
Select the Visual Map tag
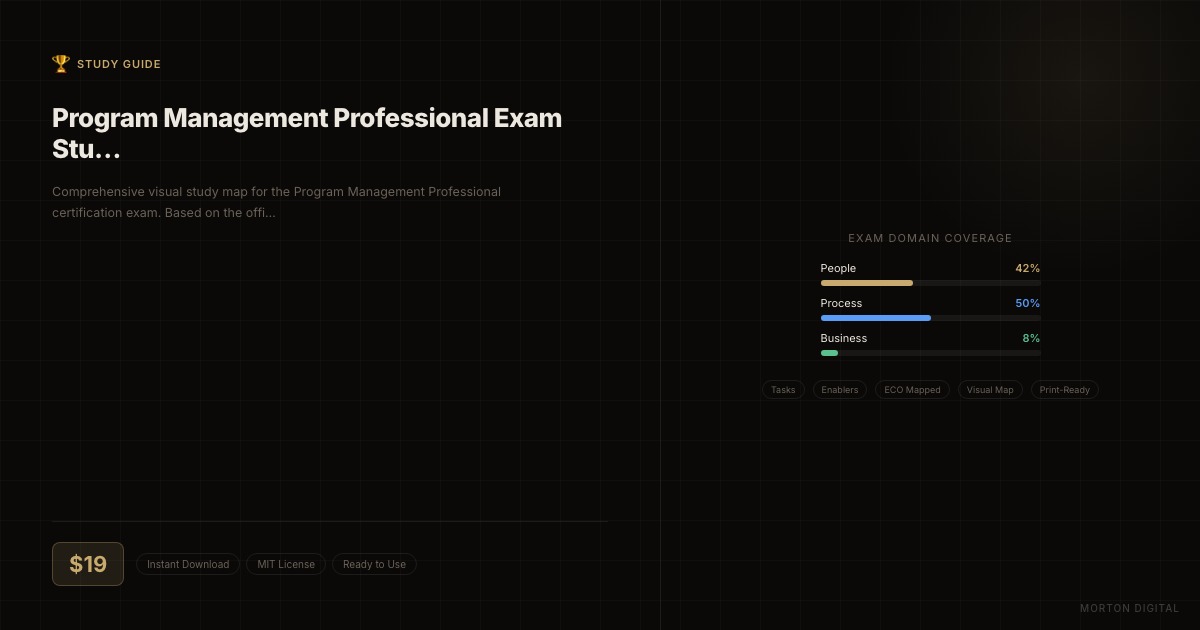[990, 390]
